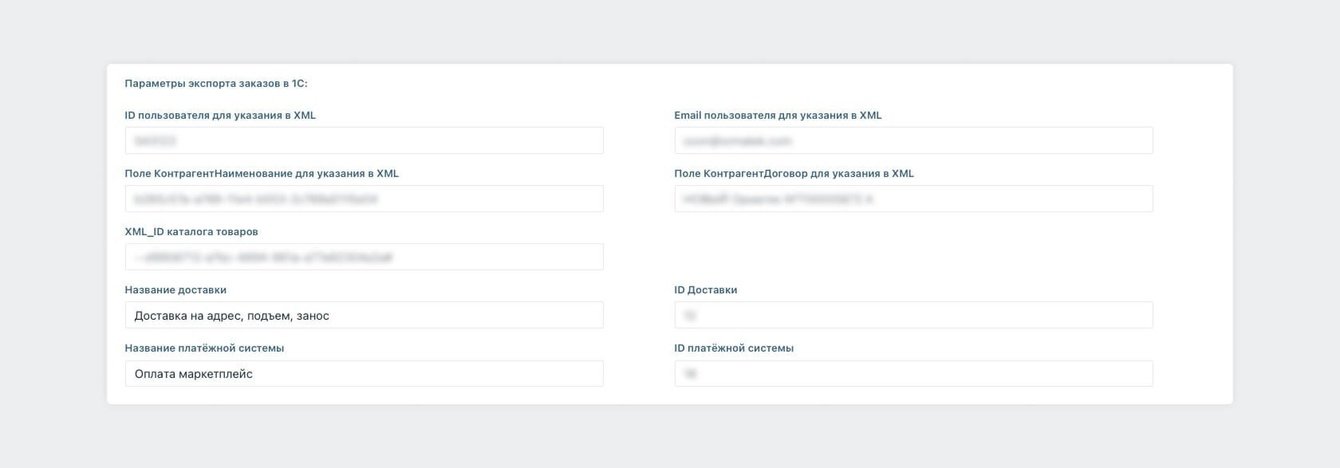Image resolution: width=1340 pixels, height=468 pixels.
Task: Click the 'ID Доставки' label text
Action: pos(705,290)
